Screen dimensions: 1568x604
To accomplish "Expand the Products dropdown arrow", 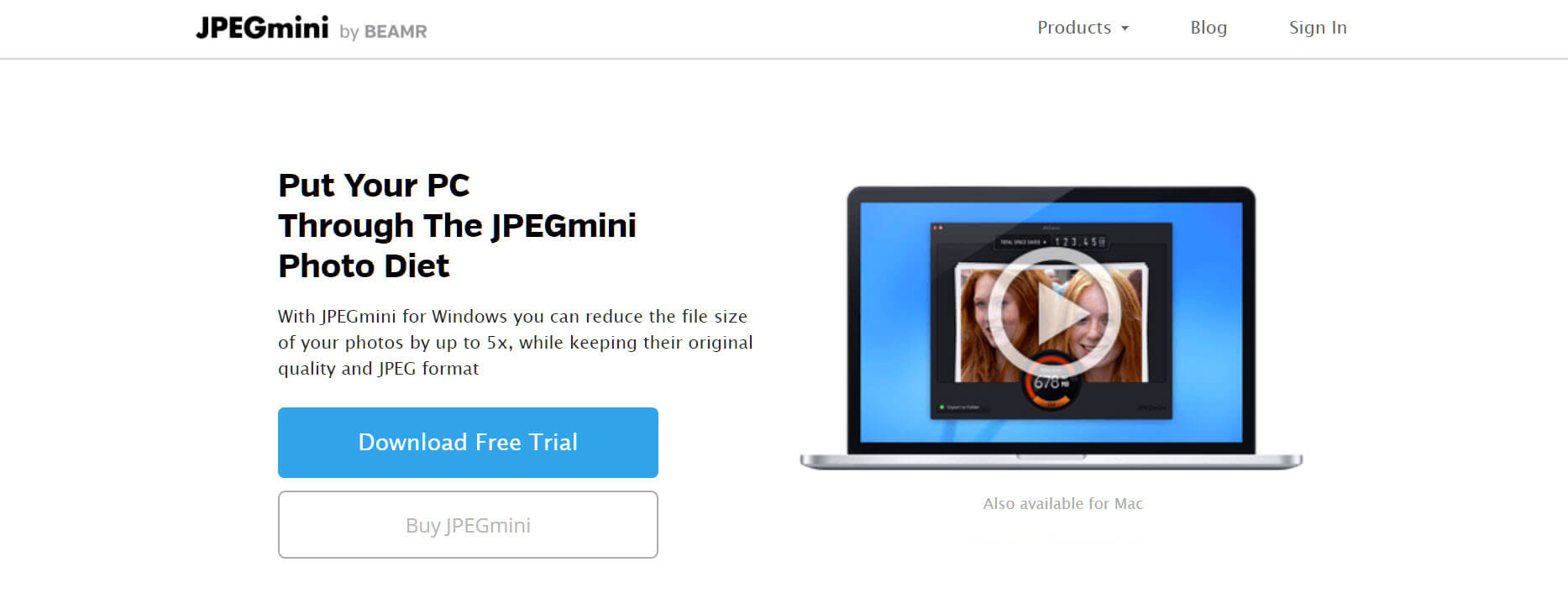I will pyautogui.click(x=1125, y=29).
